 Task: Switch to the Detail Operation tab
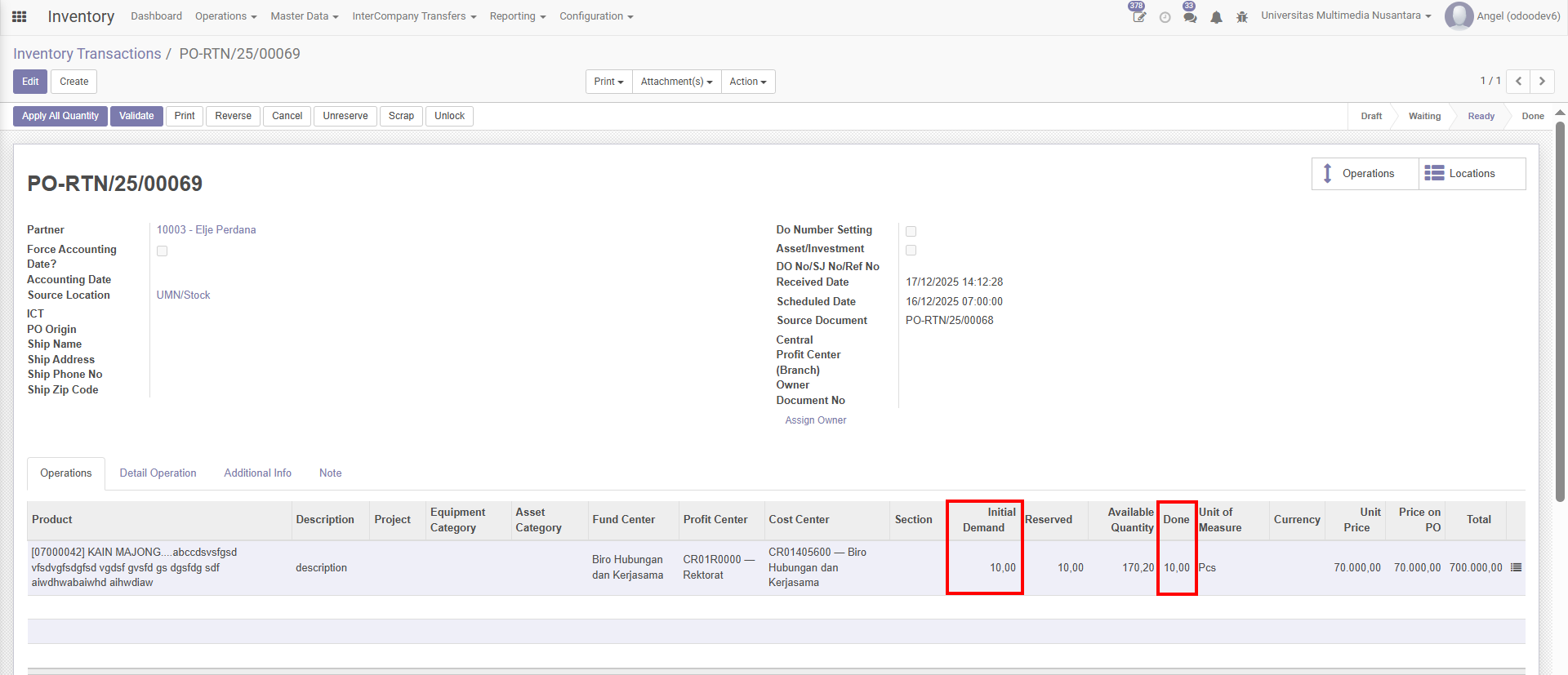(158, 473)
